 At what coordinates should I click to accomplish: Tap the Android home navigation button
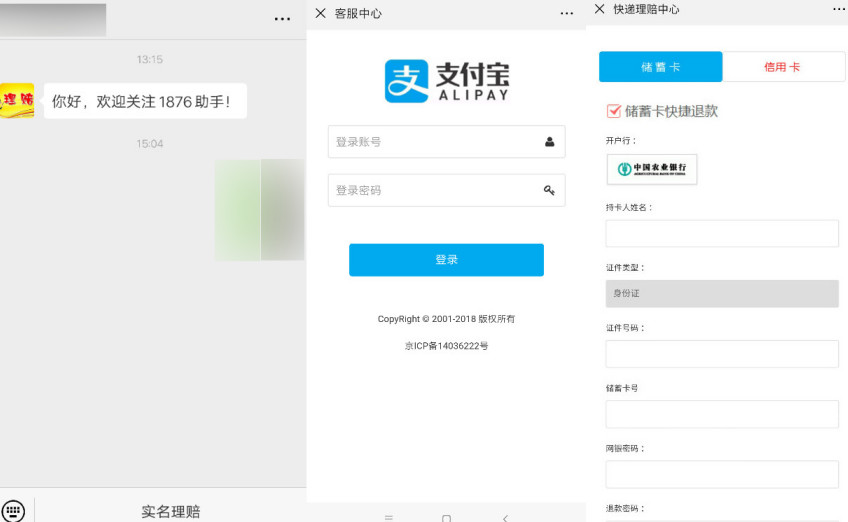click(446, 518)
